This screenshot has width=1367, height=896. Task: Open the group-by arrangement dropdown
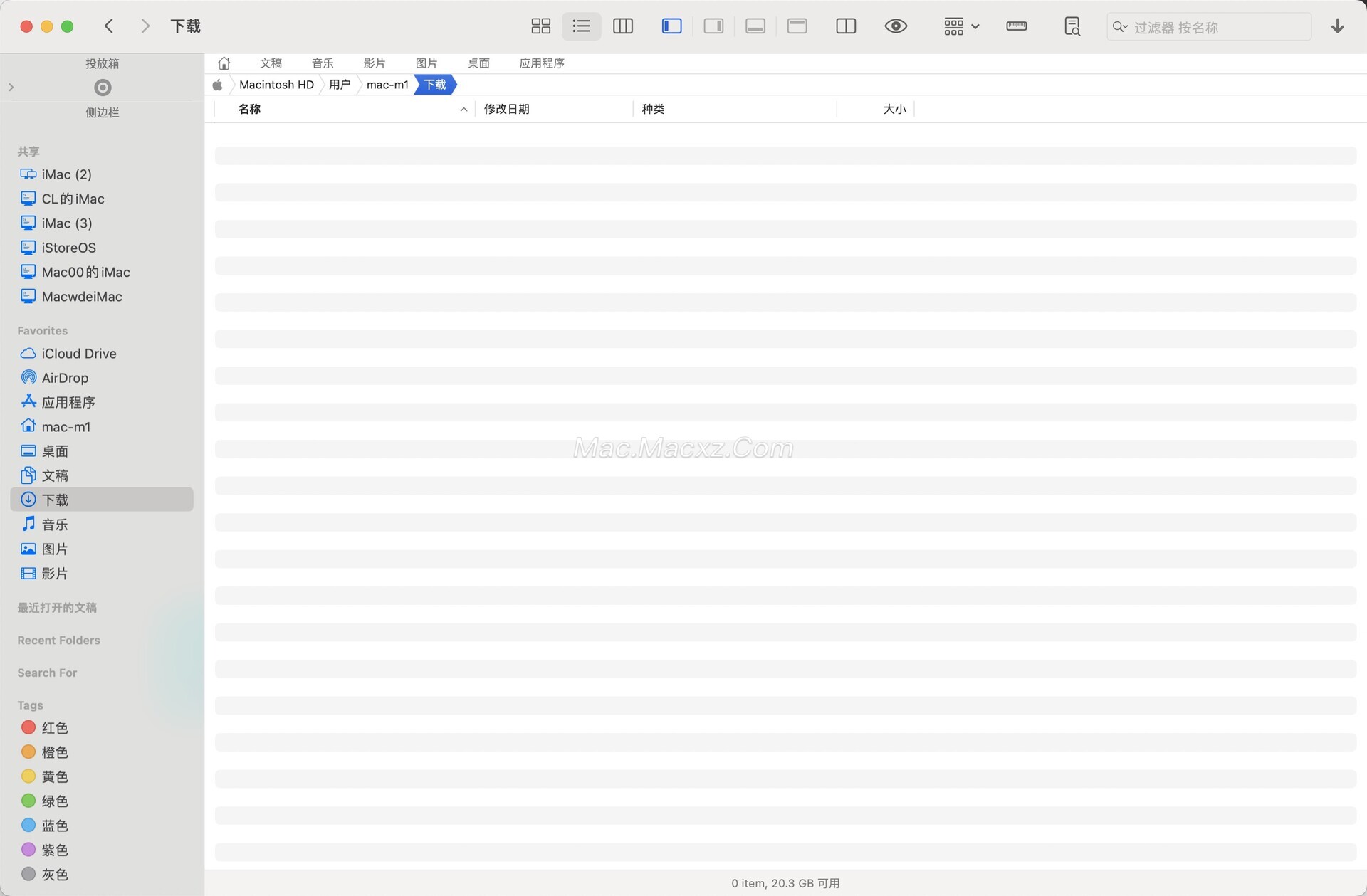(961, 26)
